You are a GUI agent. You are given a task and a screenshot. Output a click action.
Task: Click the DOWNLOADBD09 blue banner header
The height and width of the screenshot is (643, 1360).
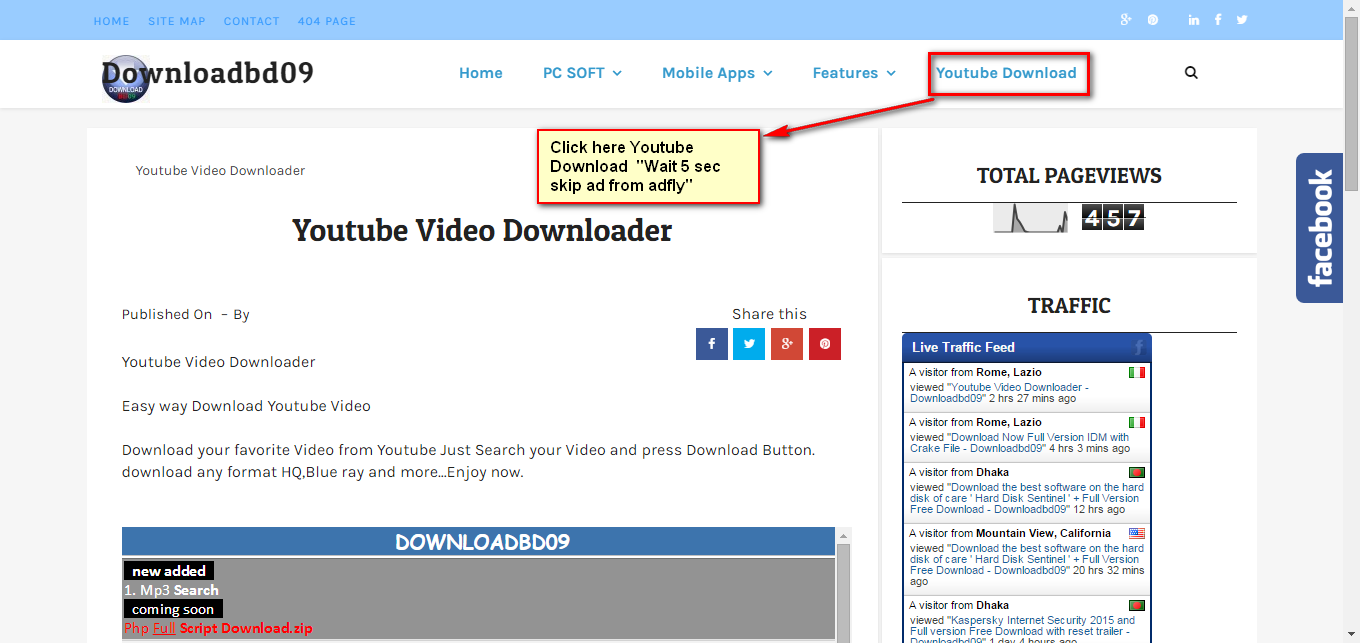tap(478, 542)
